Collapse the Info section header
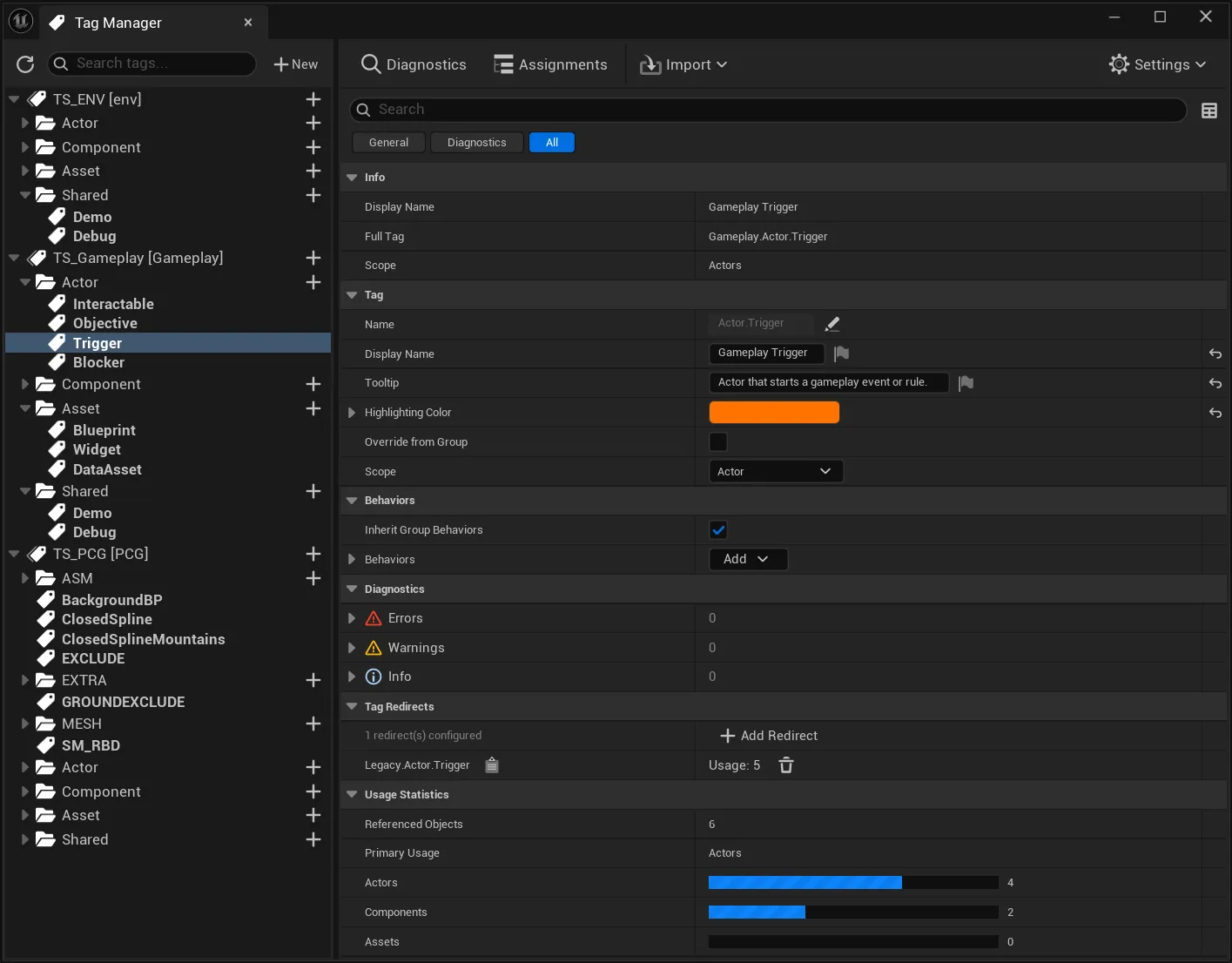Screen dimensions: 1232x963 (x=352, y=178)
